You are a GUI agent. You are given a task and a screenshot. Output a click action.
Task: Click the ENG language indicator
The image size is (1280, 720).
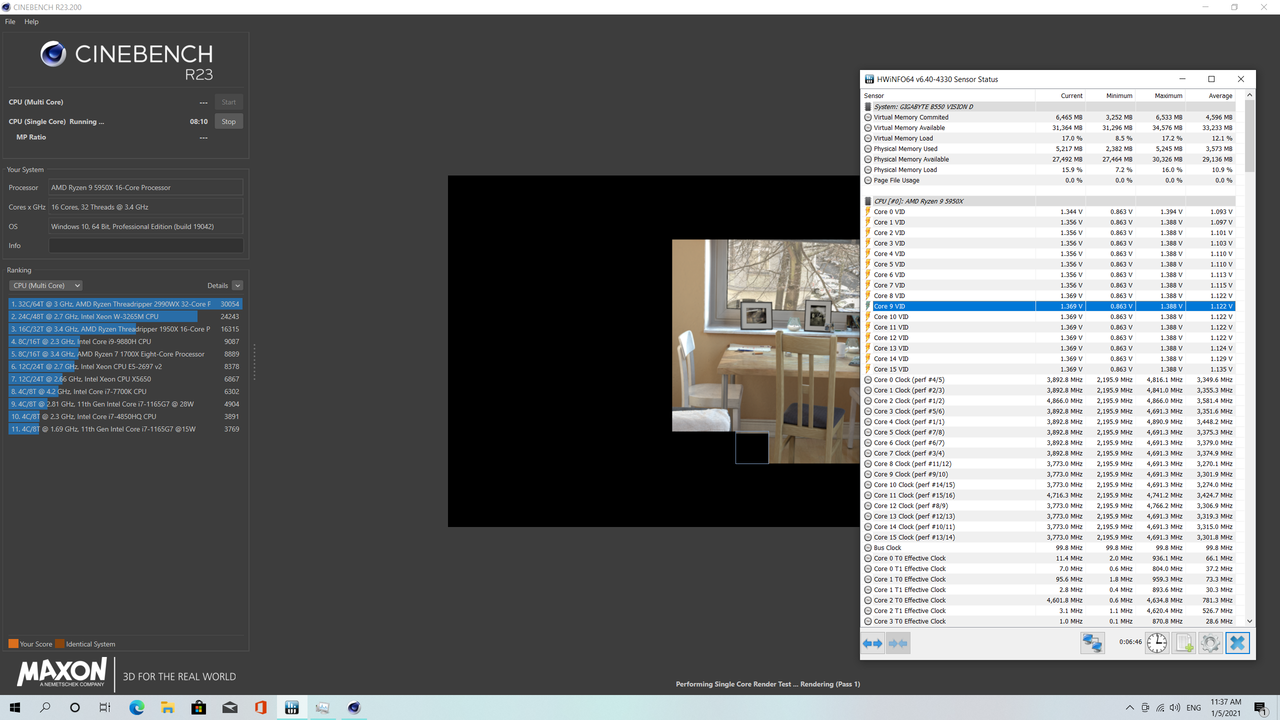coord(1193,707)
